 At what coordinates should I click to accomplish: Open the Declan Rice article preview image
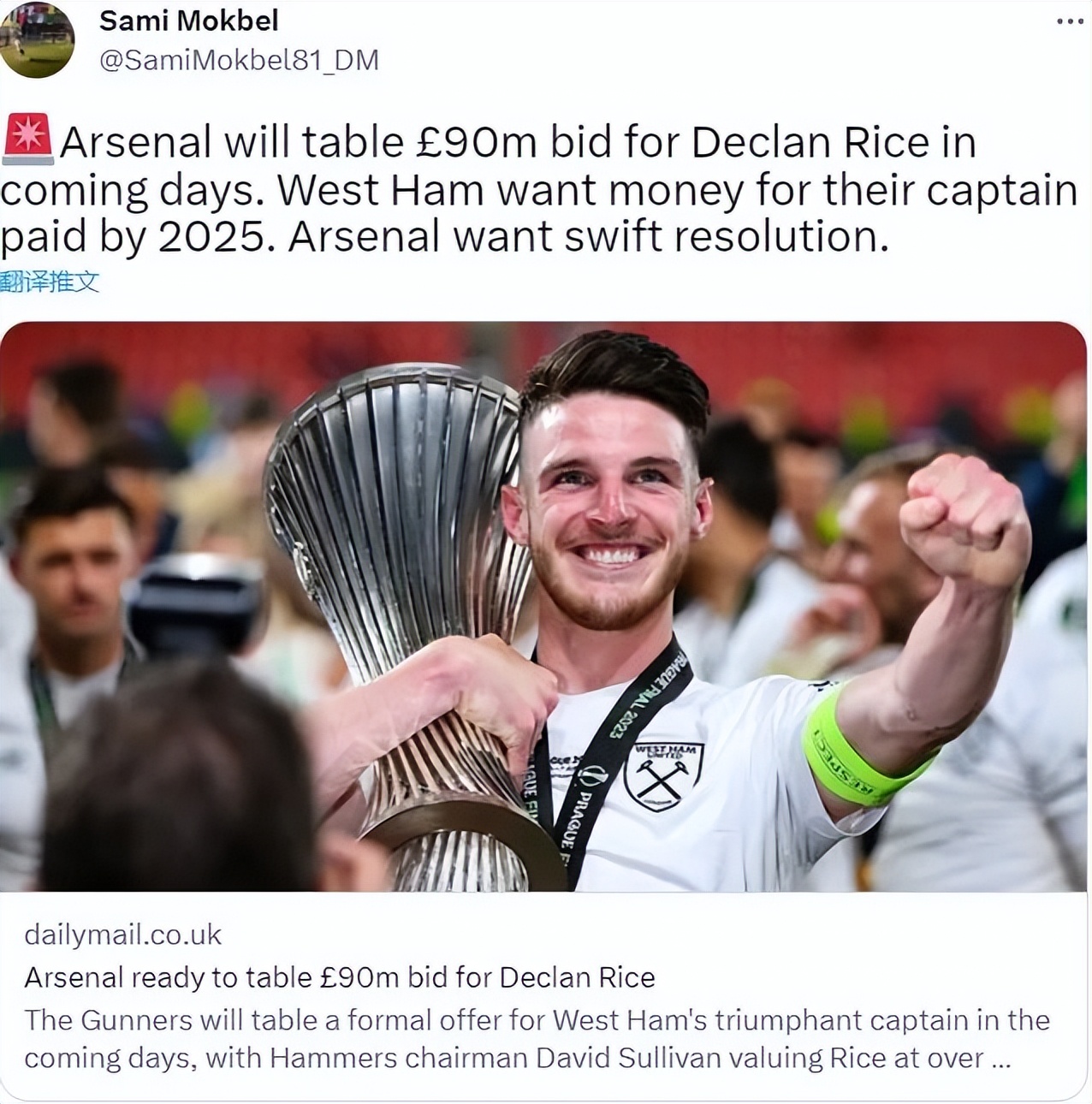(x=543, y=606)
